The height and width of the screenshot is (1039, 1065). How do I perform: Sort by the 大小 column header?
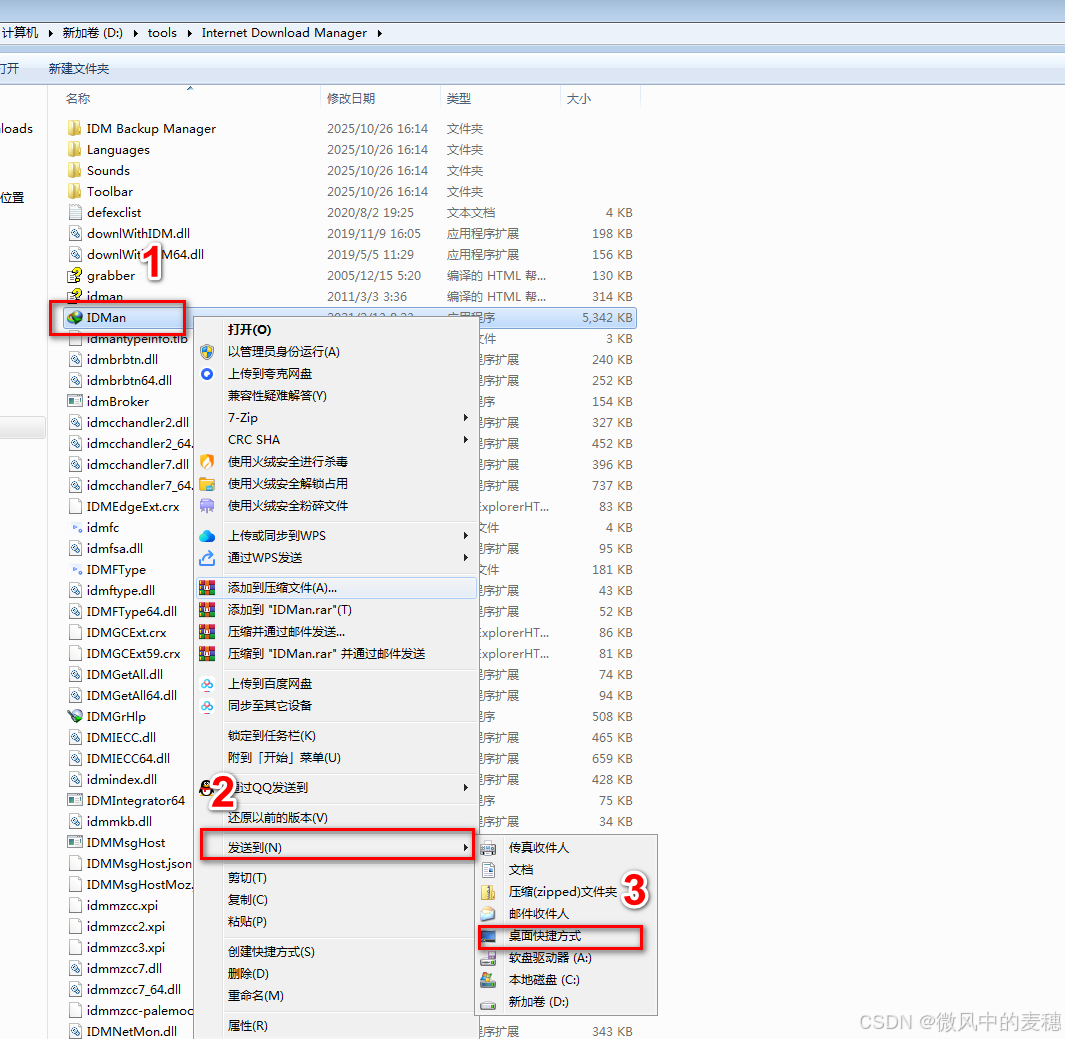coord(600,98)
